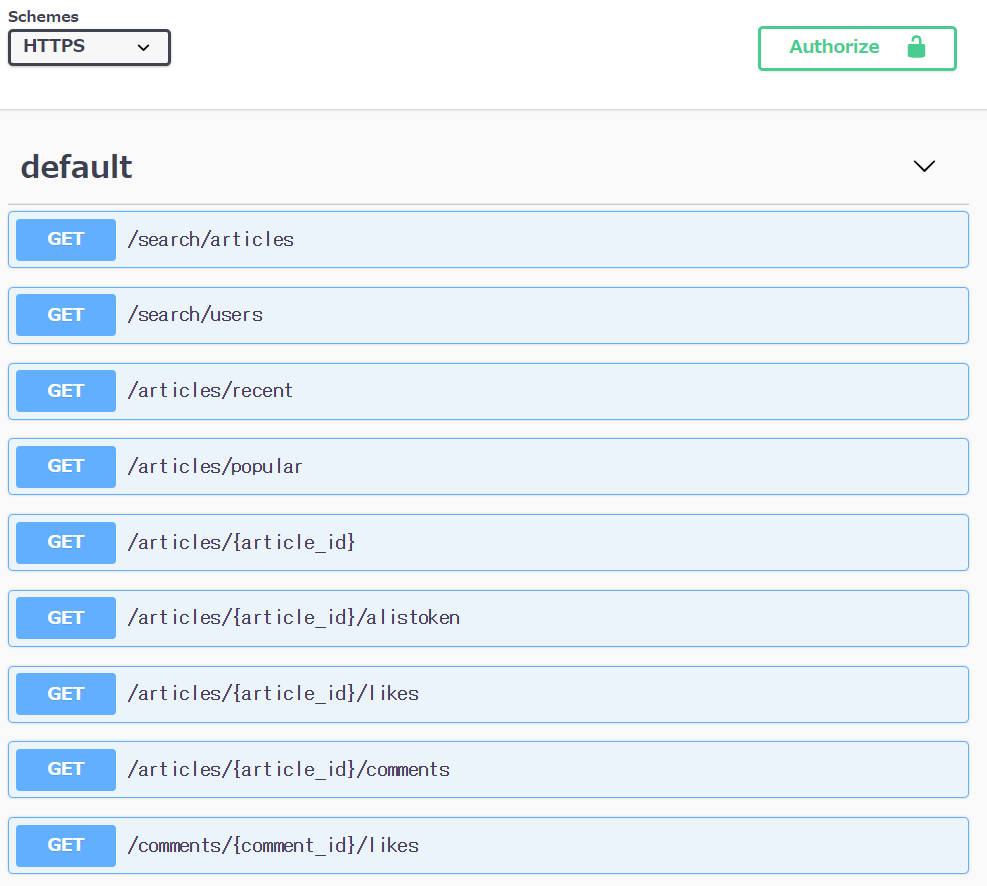Click GET badge for /comments/{comment_id}/likes
This screenshot has height=886, width=987.
(66, 845)
